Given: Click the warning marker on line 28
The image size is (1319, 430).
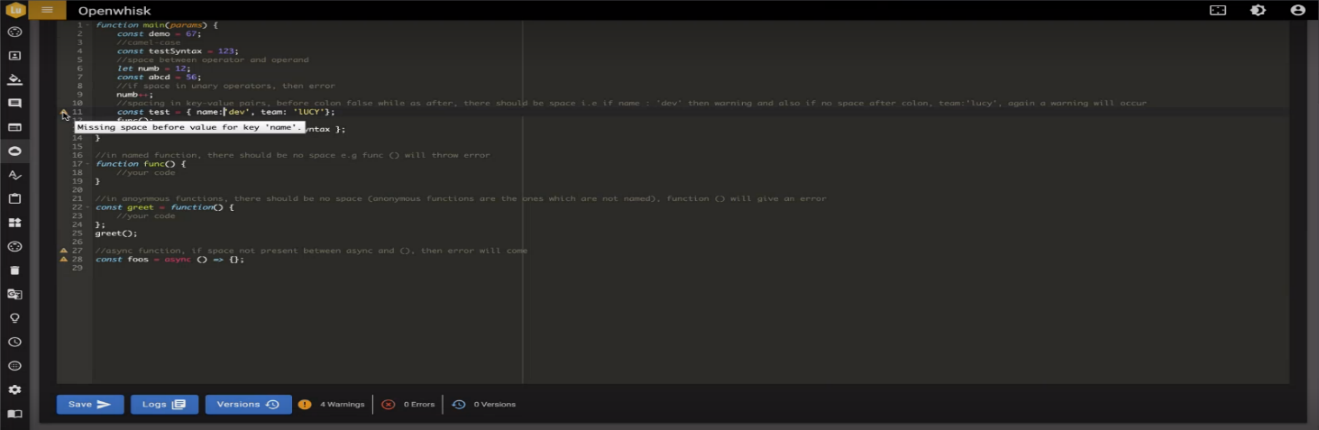Looking at the screenshot, I should coord(64,259).
